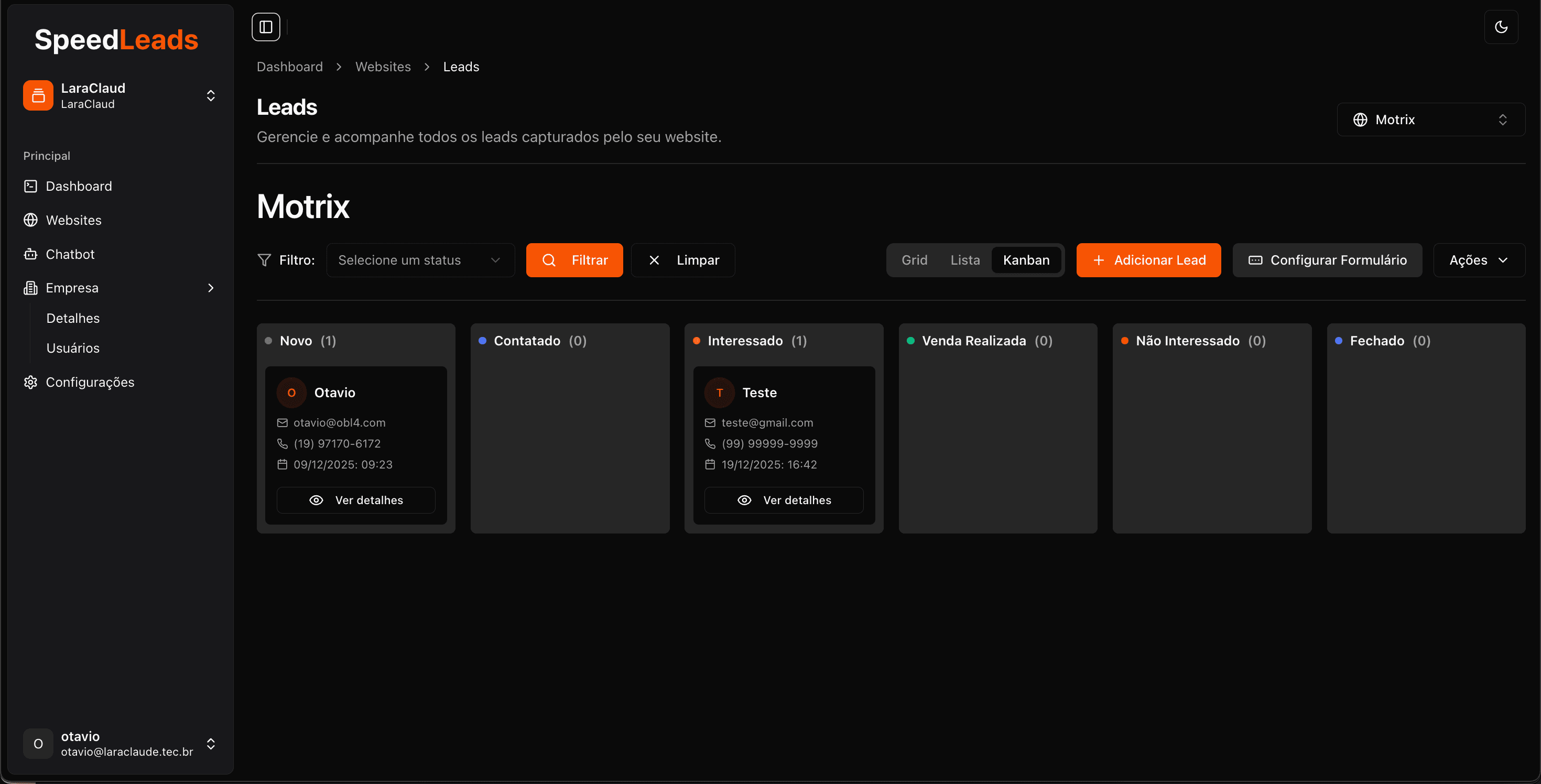Click the Adicionar Lead button
This screenshot has width=1541, height=784.
pyautogui.click(x=1148, y=259)
